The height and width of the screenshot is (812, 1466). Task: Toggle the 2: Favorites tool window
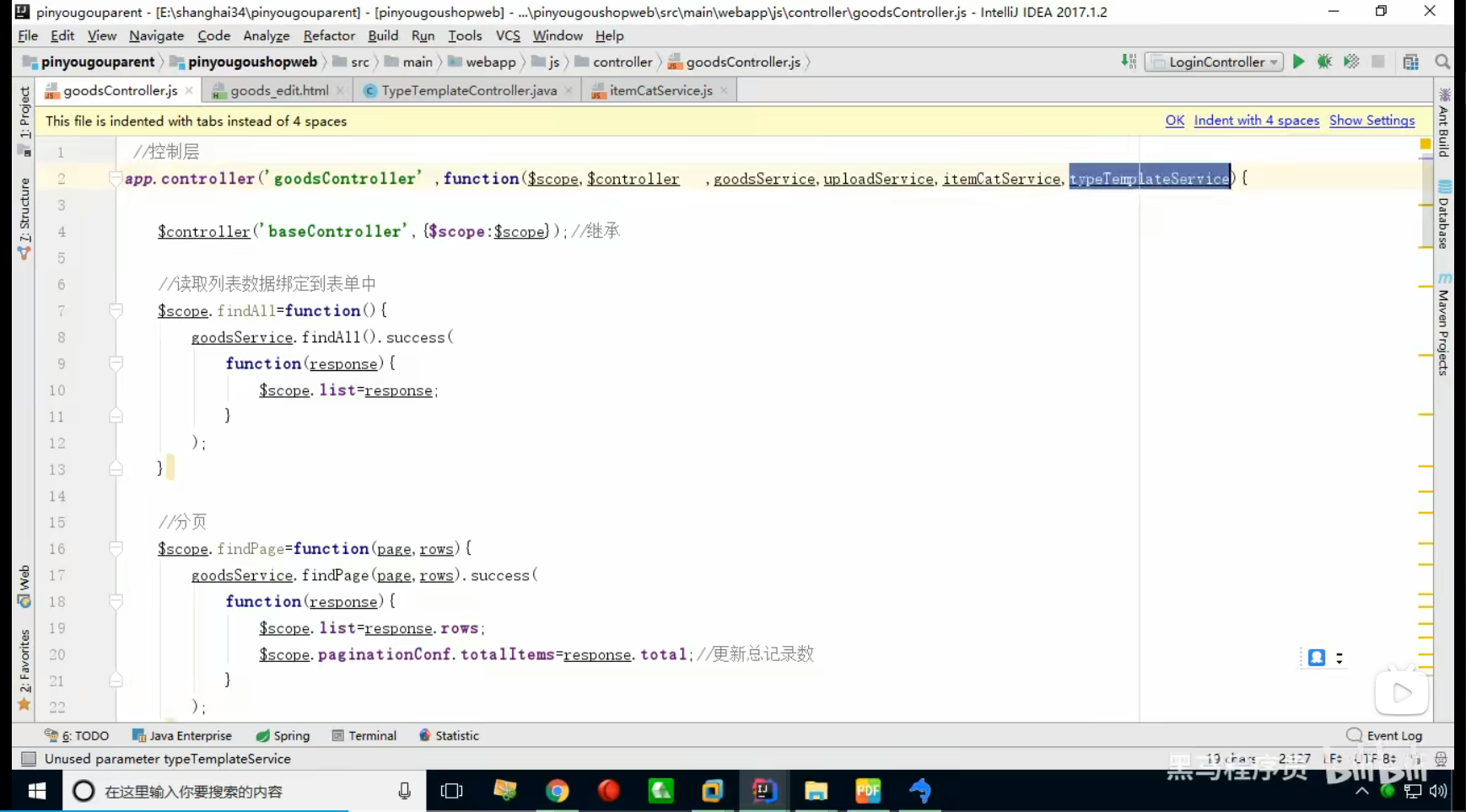coord(24,669)
